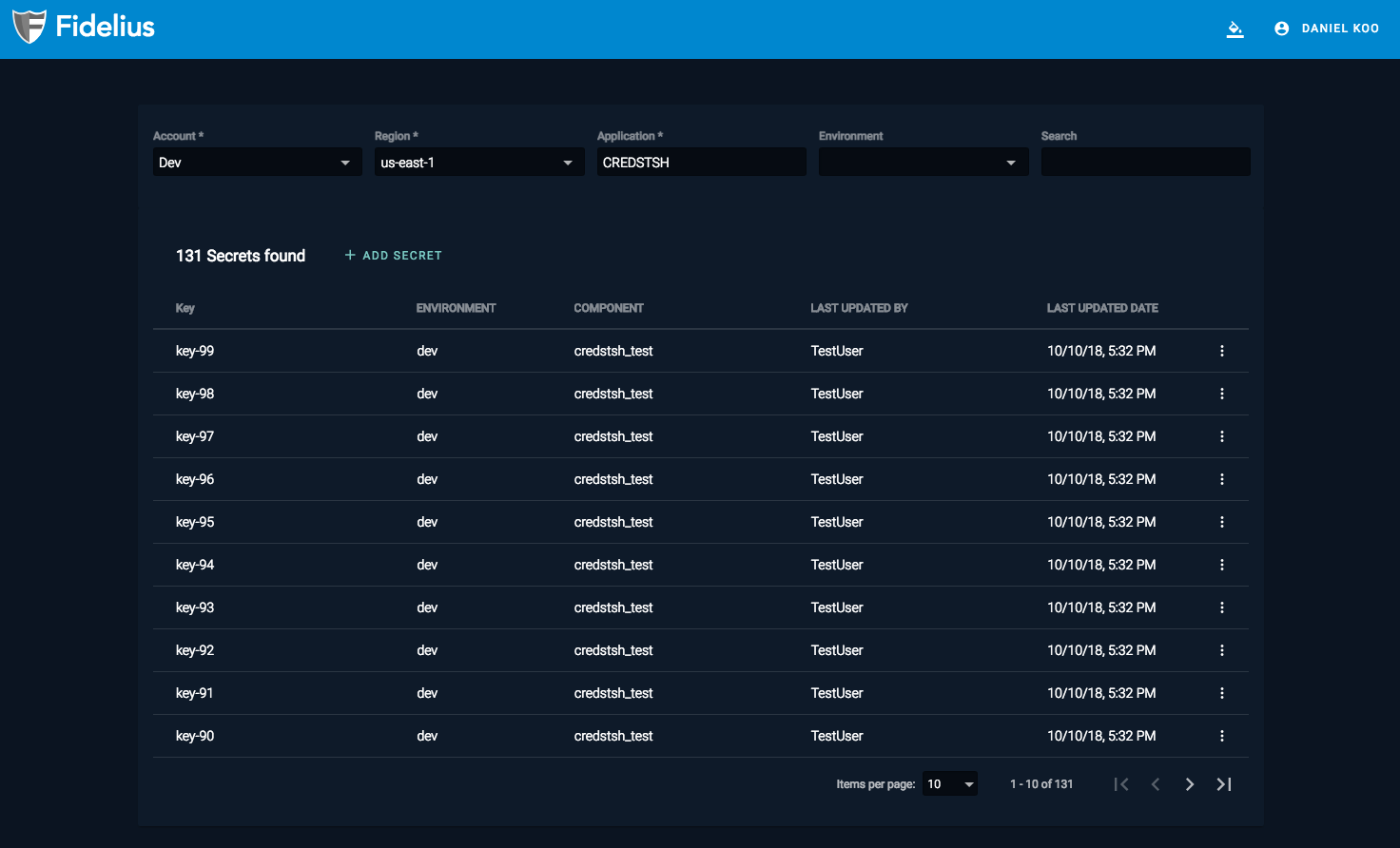
Task: Sort by the Environment column header
Action: 457,308
